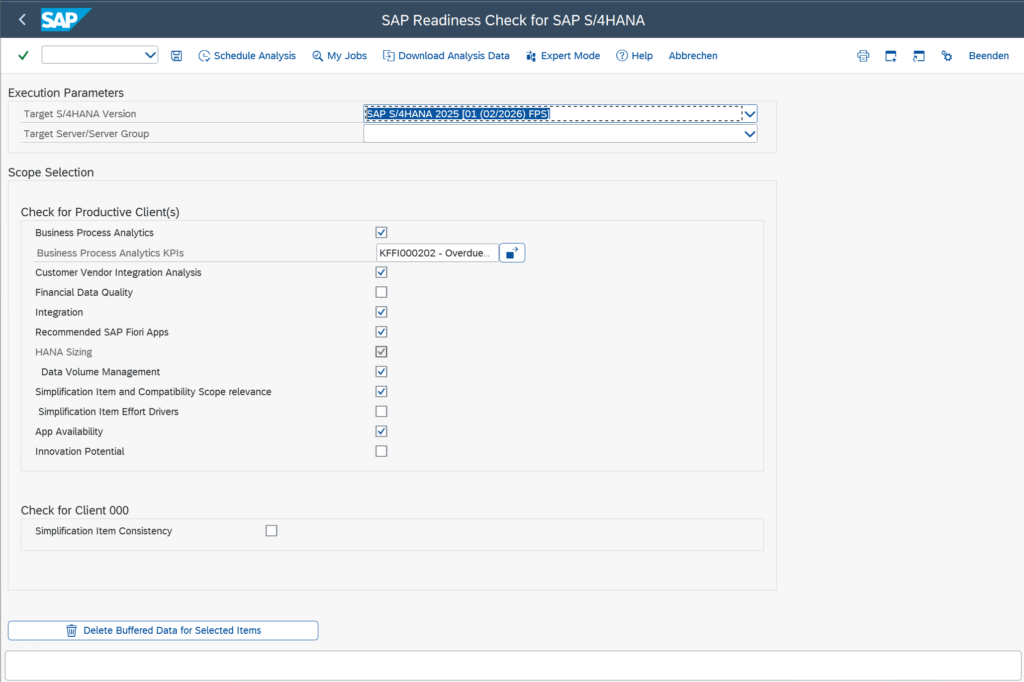This screenshot has width=1024, height=682.
Task: Uncheck Business Process Analytics
Action: [x=381, y=233]
